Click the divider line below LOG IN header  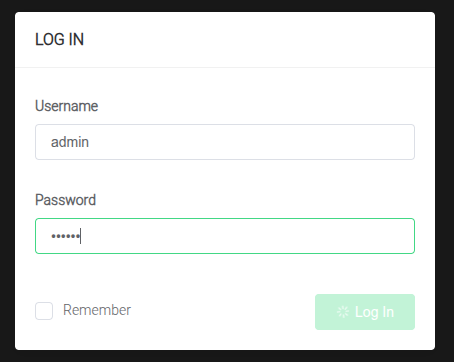click(x=225, y=67)
